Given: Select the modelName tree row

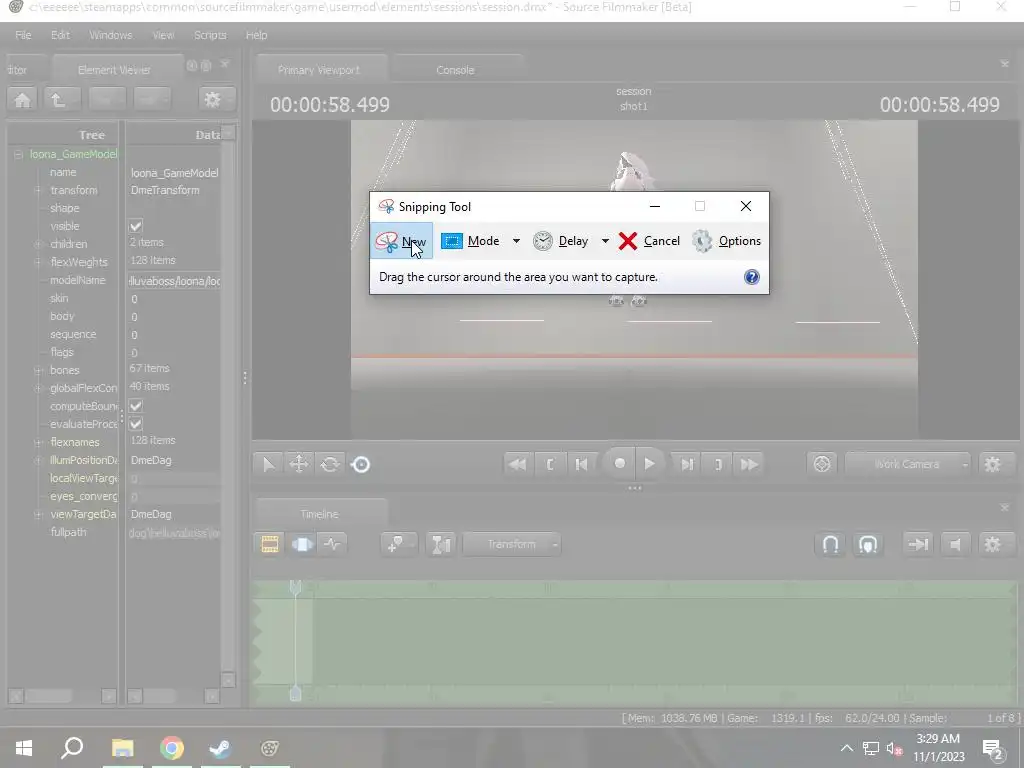Looking at the screenshot, I should pyautogui.click(x=78, y=280).
